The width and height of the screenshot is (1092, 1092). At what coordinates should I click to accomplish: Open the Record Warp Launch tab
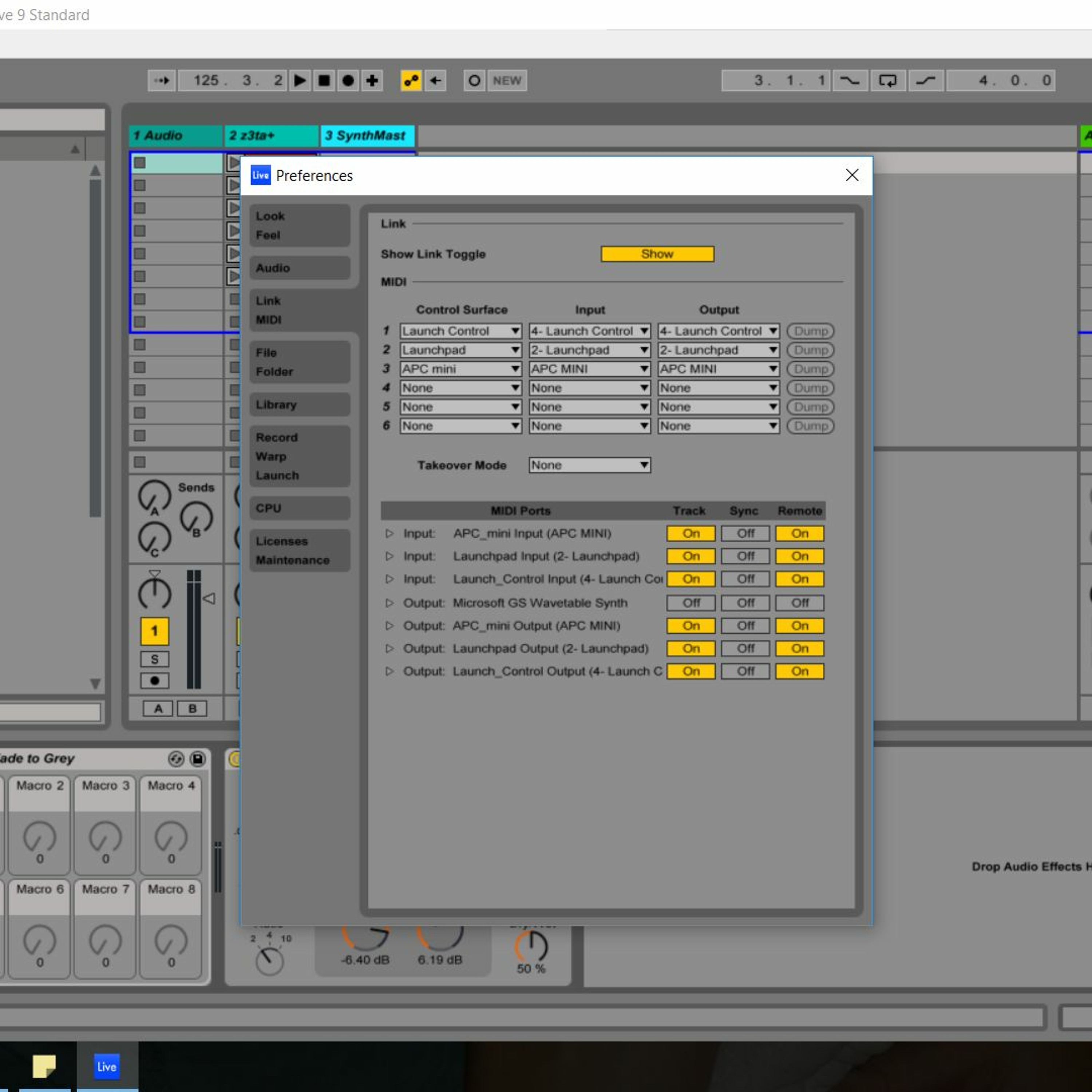click(x=300, y=456)
